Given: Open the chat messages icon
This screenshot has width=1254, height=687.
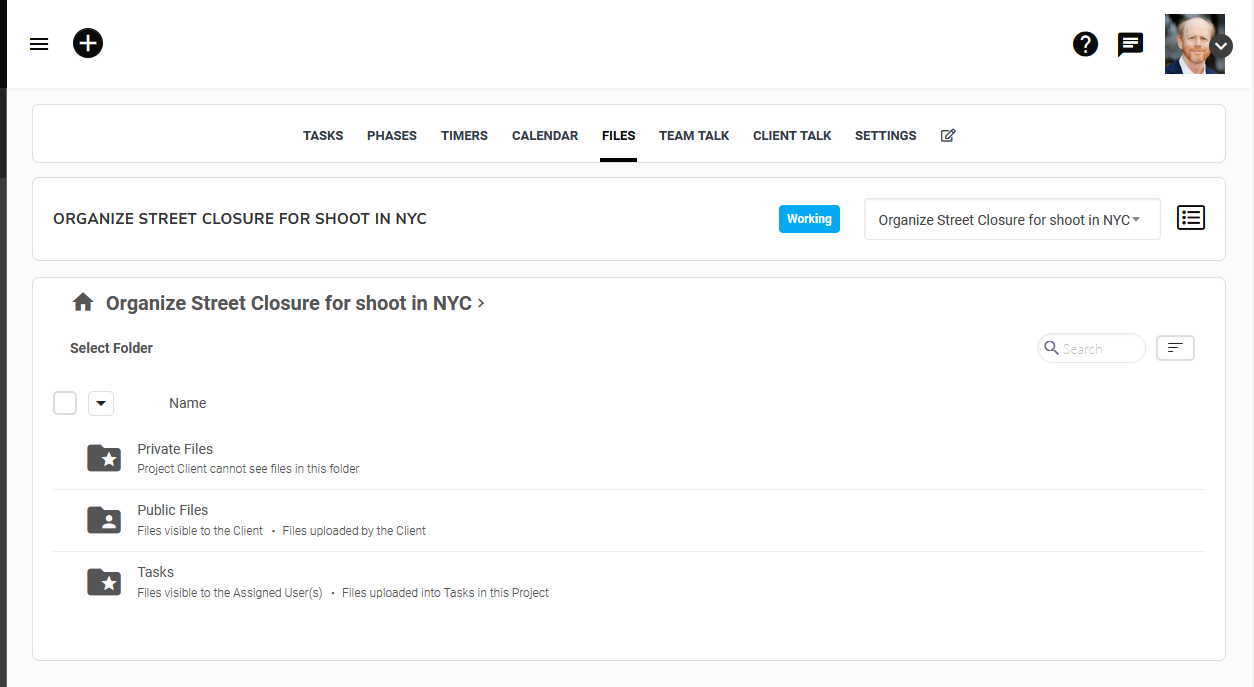Looking at the screenshot, I should pyautogui.click(x=1130, y=45).
